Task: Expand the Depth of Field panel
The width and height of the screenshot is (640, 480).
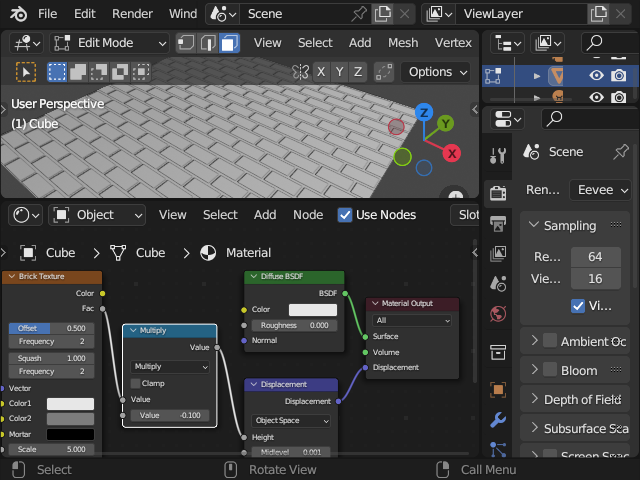Action: [x=534, y=398]
